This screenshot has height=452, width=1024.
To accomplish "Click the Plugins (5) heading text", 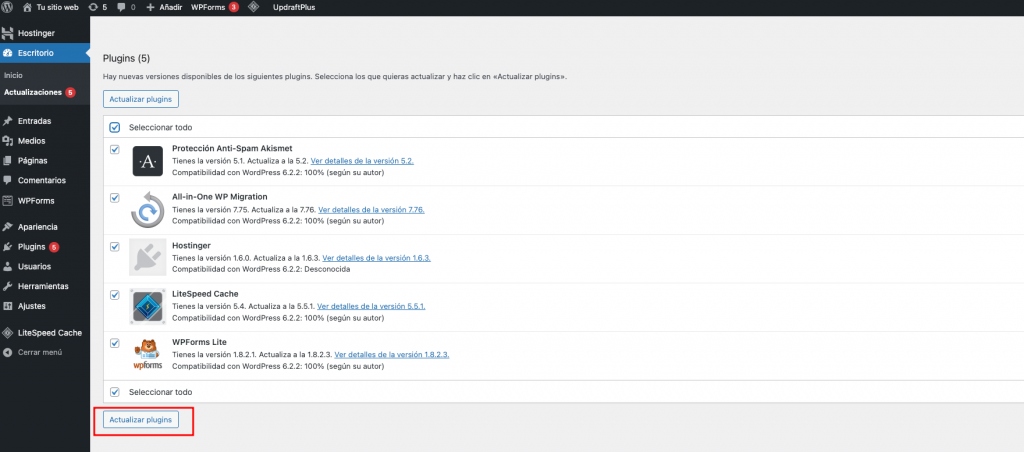I will click(x=127, y=58).
